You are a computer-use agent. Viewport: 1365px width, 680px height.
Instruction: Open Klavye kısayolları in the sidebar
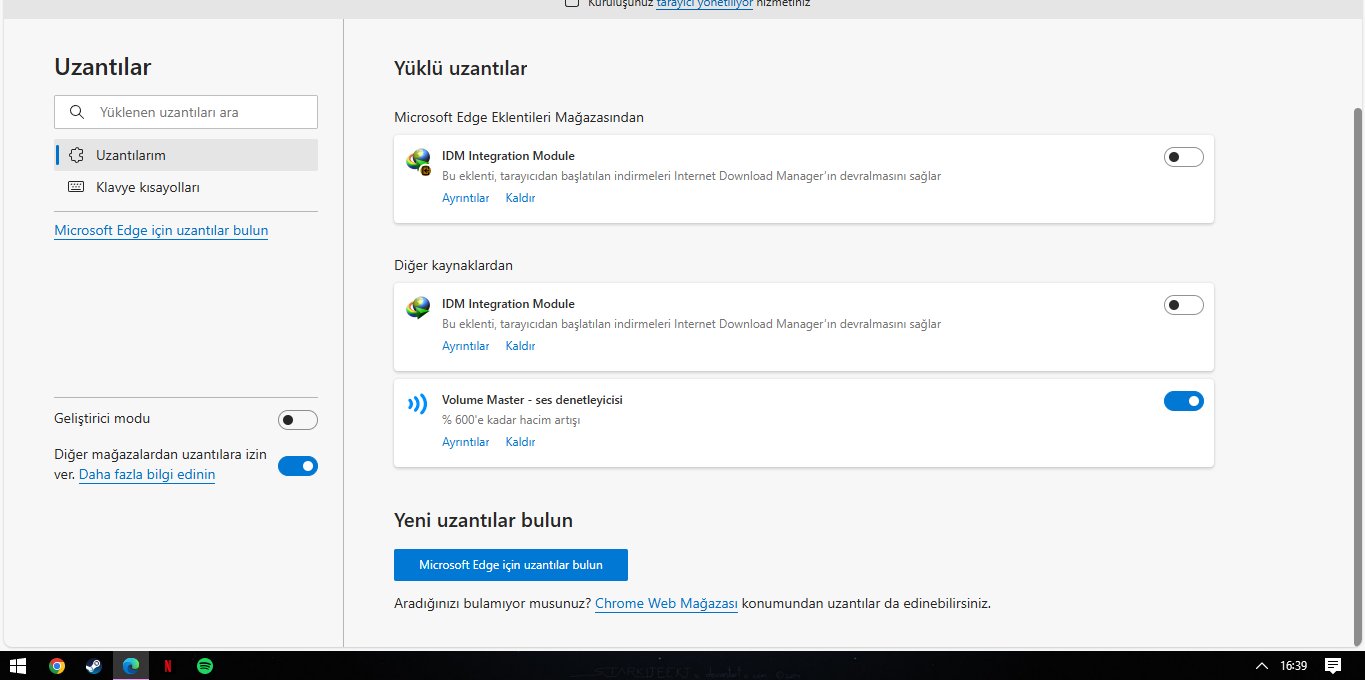click(x=186, y=187)
